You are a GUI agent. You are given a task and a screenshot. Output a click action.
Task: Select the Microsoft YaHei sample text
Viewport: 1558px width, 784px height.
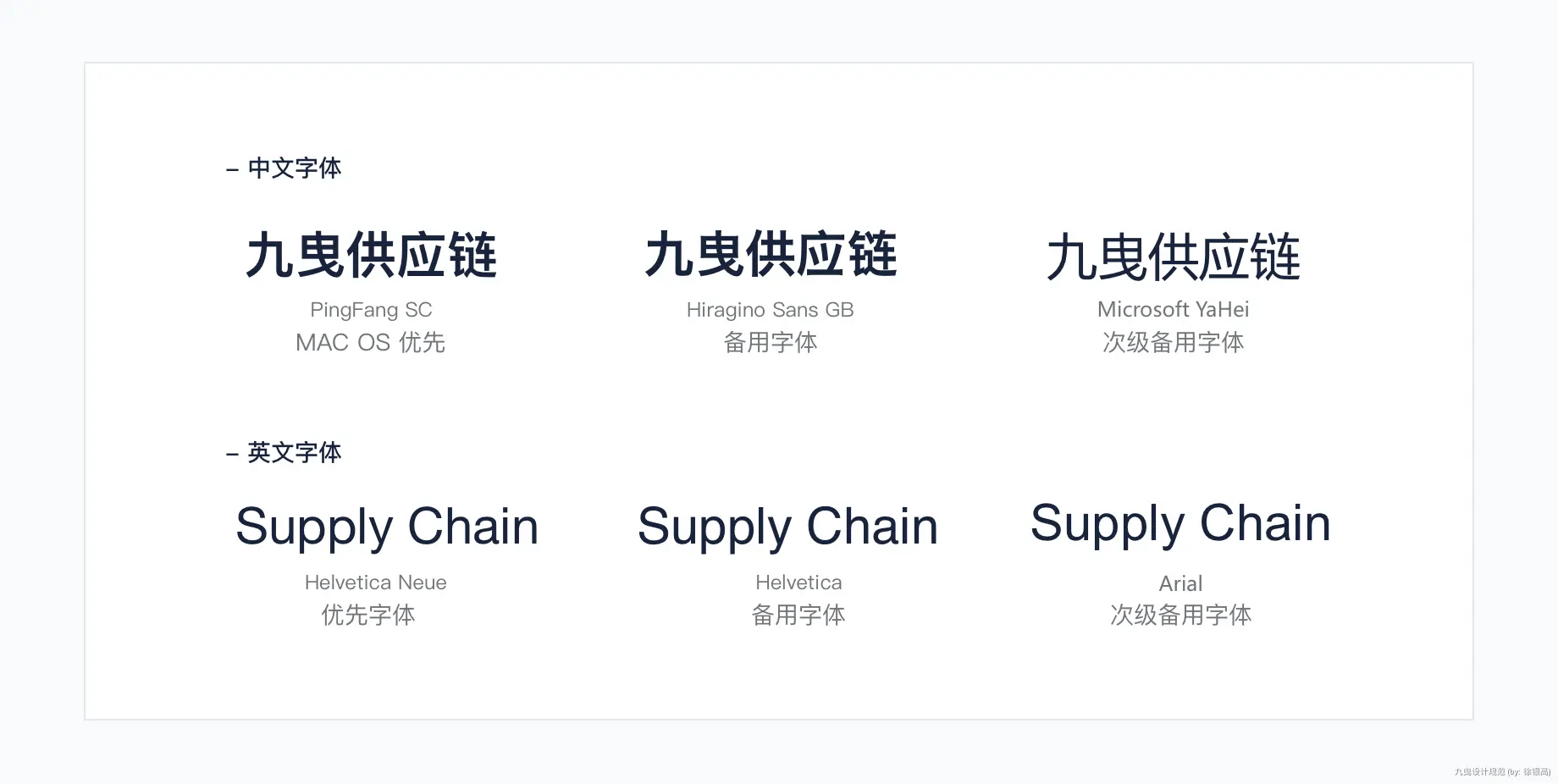[1173, 257]
